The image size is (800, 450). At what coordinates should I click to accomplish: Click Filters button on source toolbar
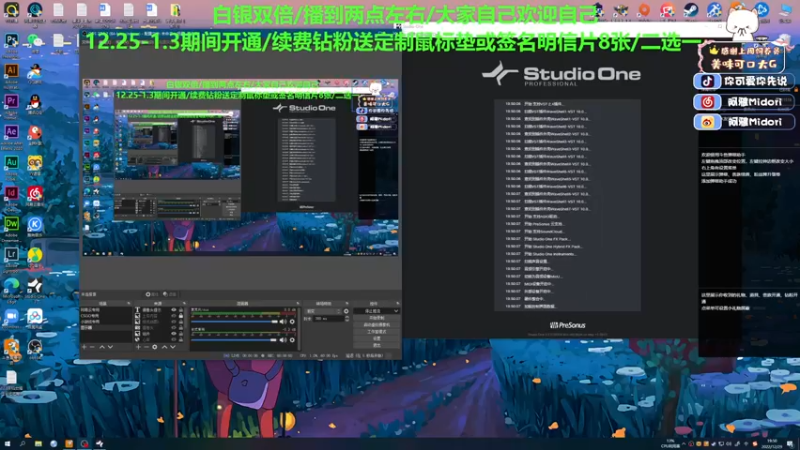click(169, 294)
